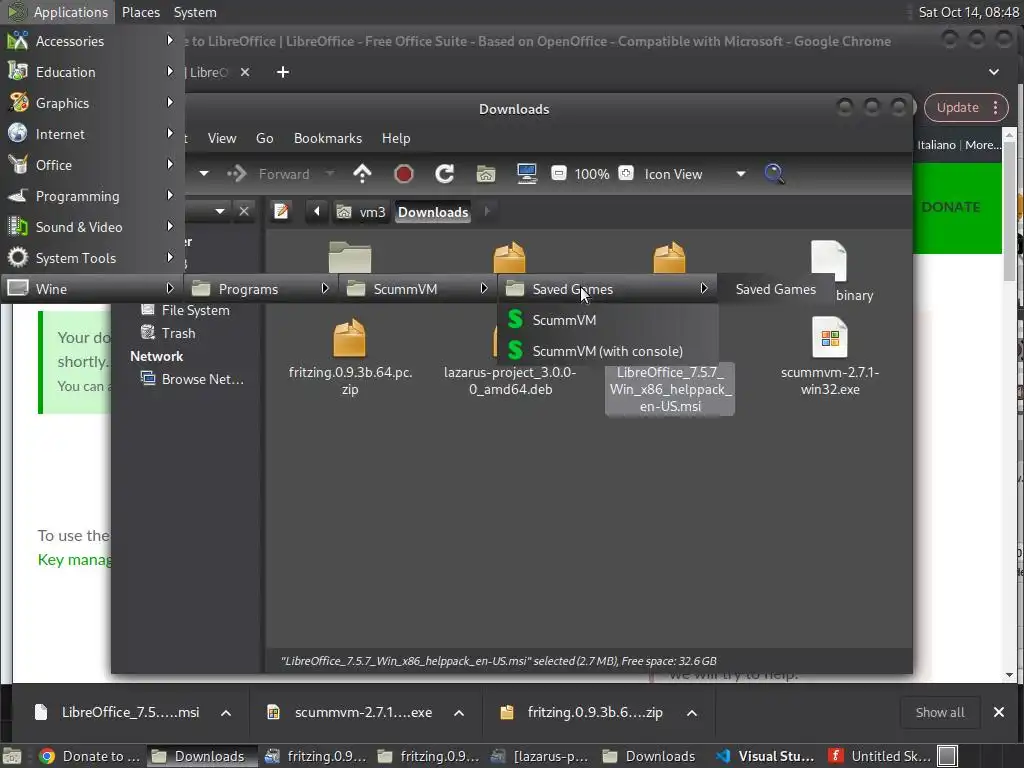Open options for LibreOffice msi download

pyautogui.click(x=226, y=712)
